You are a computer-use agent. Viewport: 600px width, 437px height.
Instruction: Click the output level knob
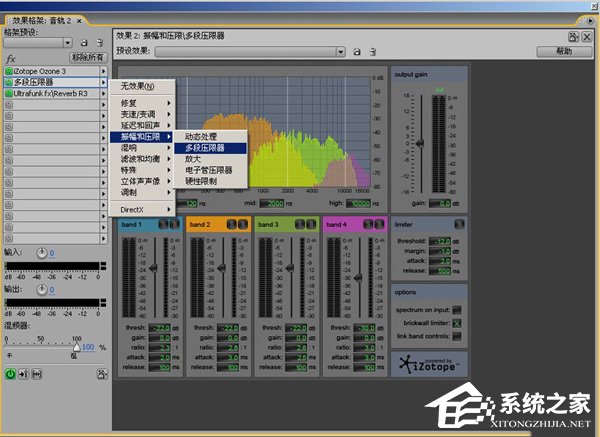(41, 290)
